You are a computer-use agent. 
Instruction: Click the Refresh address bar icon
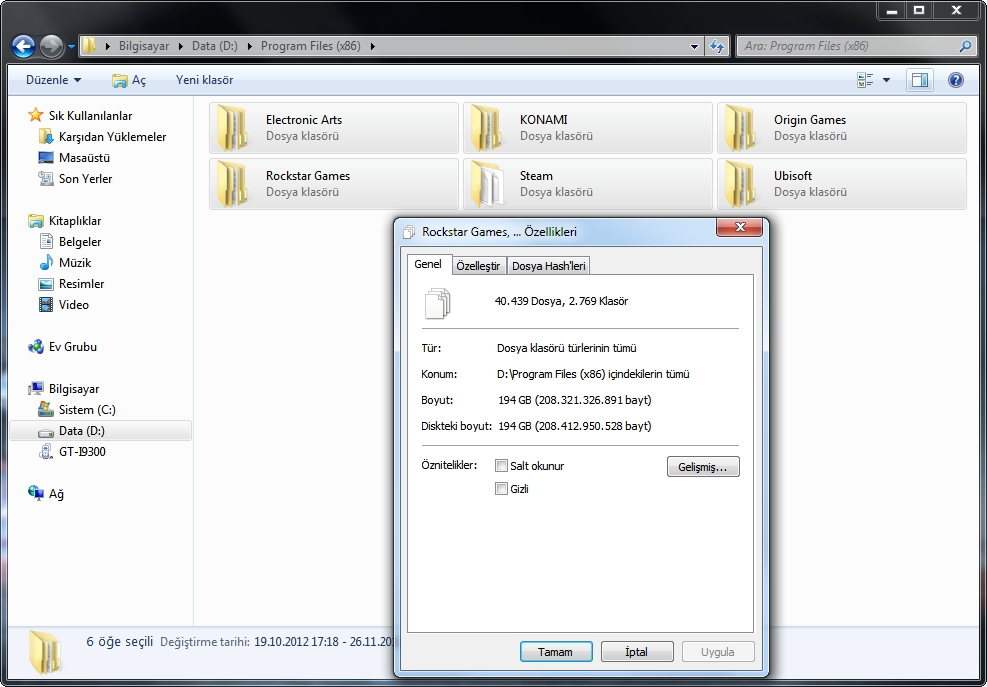tap(717, 46)
